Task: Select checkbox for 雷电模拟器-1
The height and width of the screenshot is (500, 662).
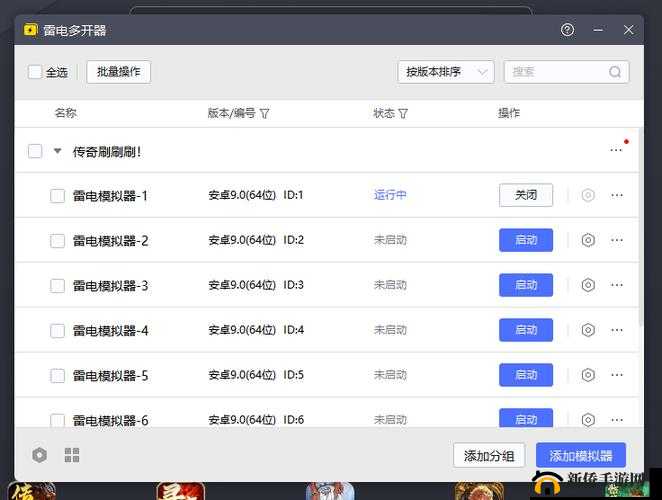Action: 57,196
